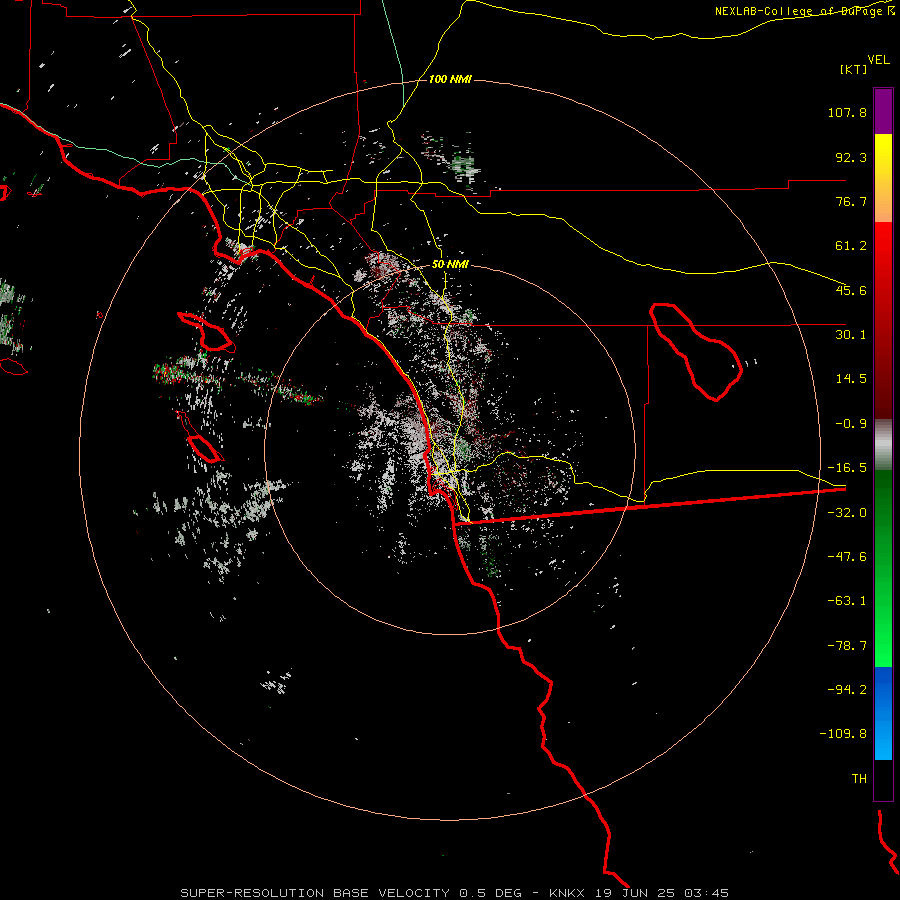Image resolution: width=900 pixels, height=900 pixels.
Task: Click the -78.7 velocity scale value
Action: (x=847, y=646)
